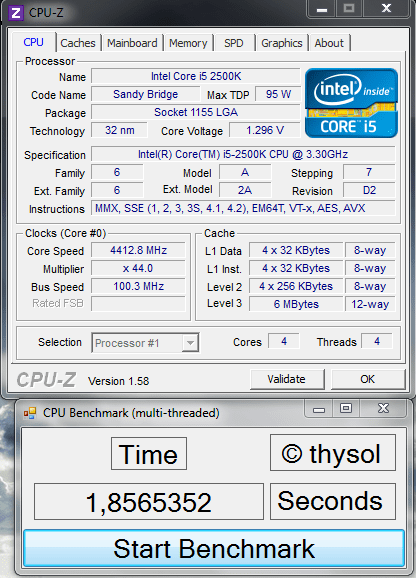Close the CPU-Z window

[386, 9]
